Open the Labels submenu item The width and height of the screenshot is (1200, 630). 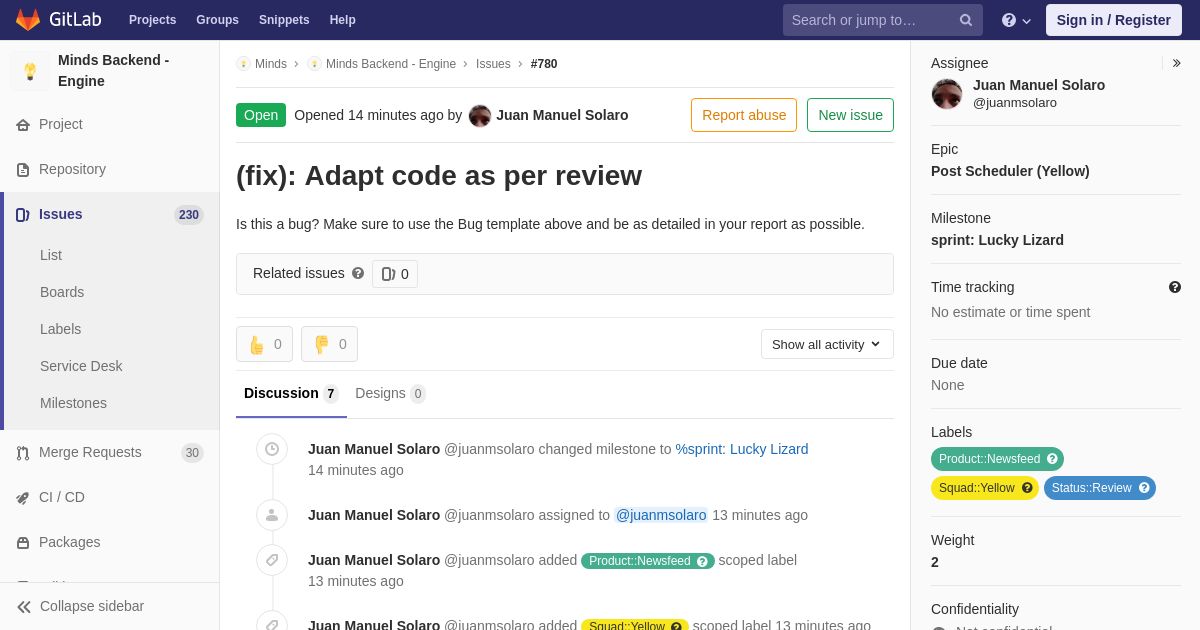click(x=60, y=329)
